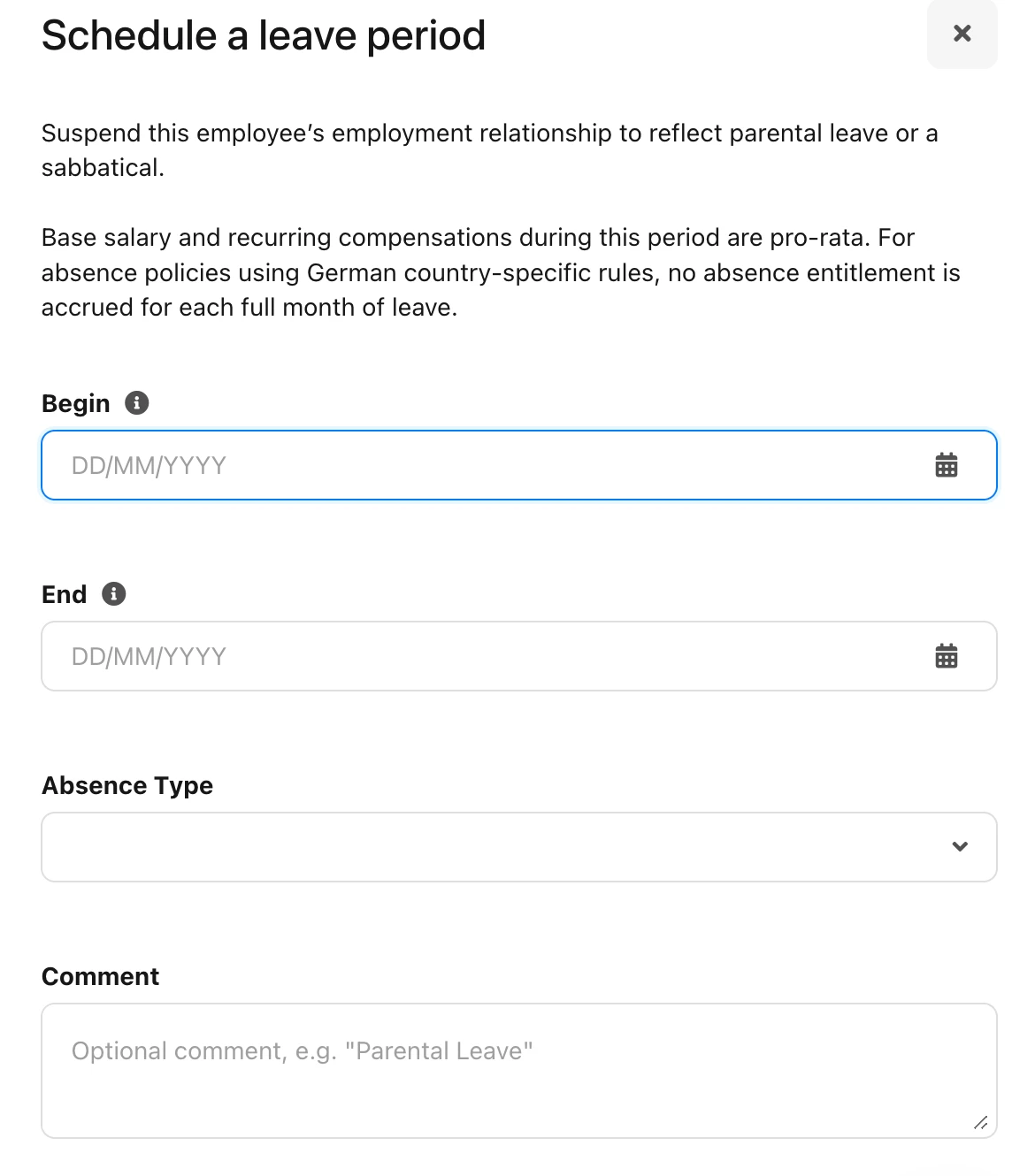
Task: Click the word sabbatical in description
Action: click(x=103, y=168)
